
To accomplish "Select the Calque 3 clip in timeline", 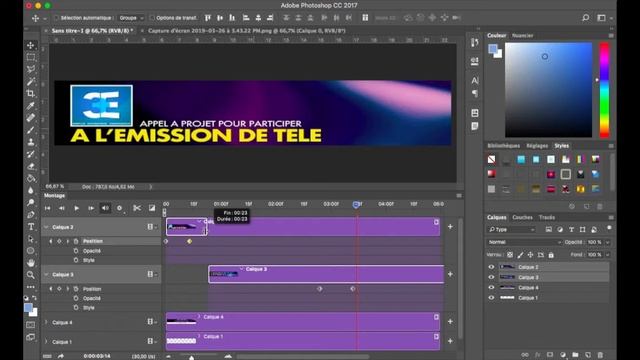I will point(326,274).
